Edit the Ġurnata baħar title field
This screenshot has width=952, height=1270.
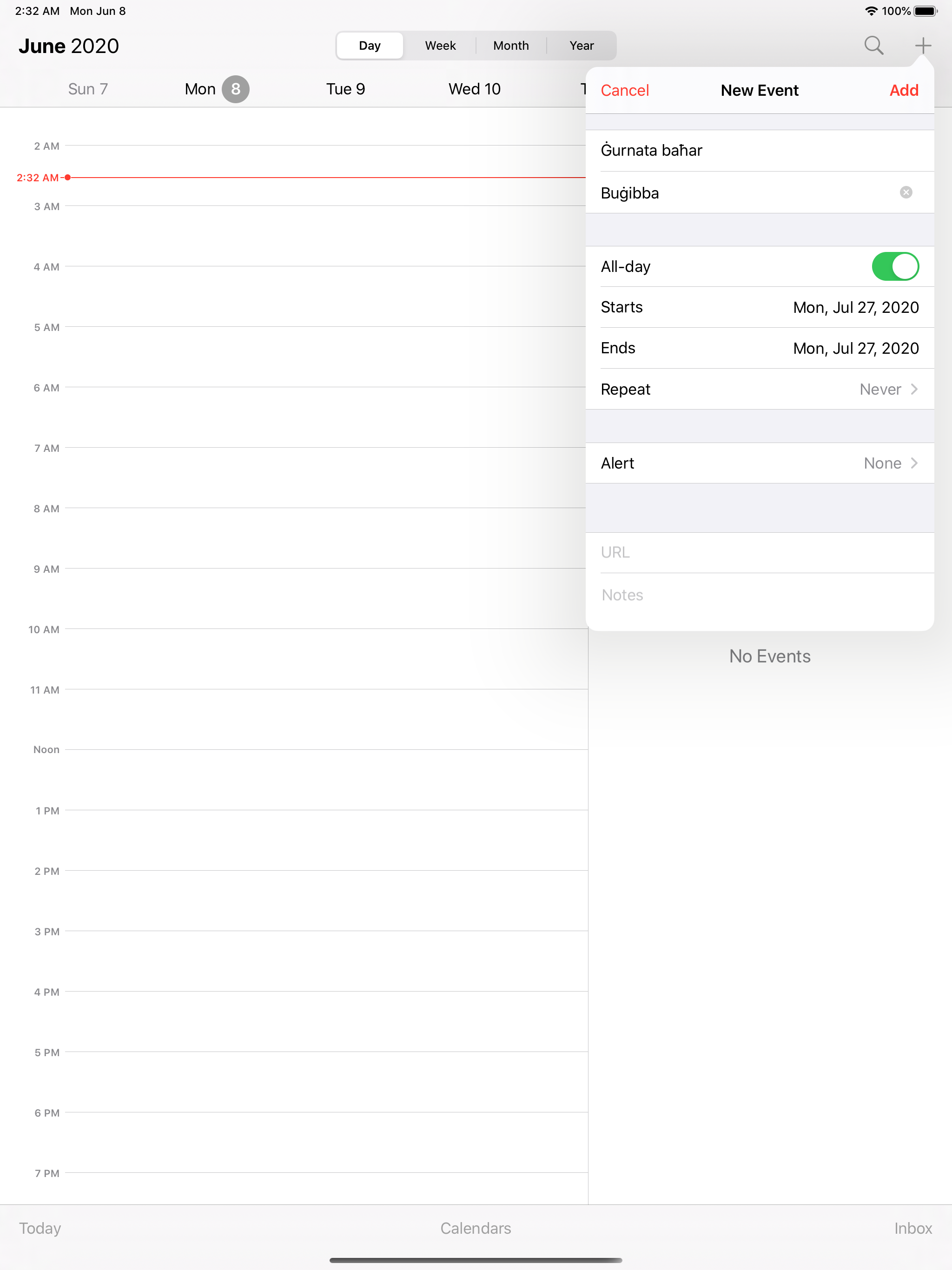(x=760, y=151)
